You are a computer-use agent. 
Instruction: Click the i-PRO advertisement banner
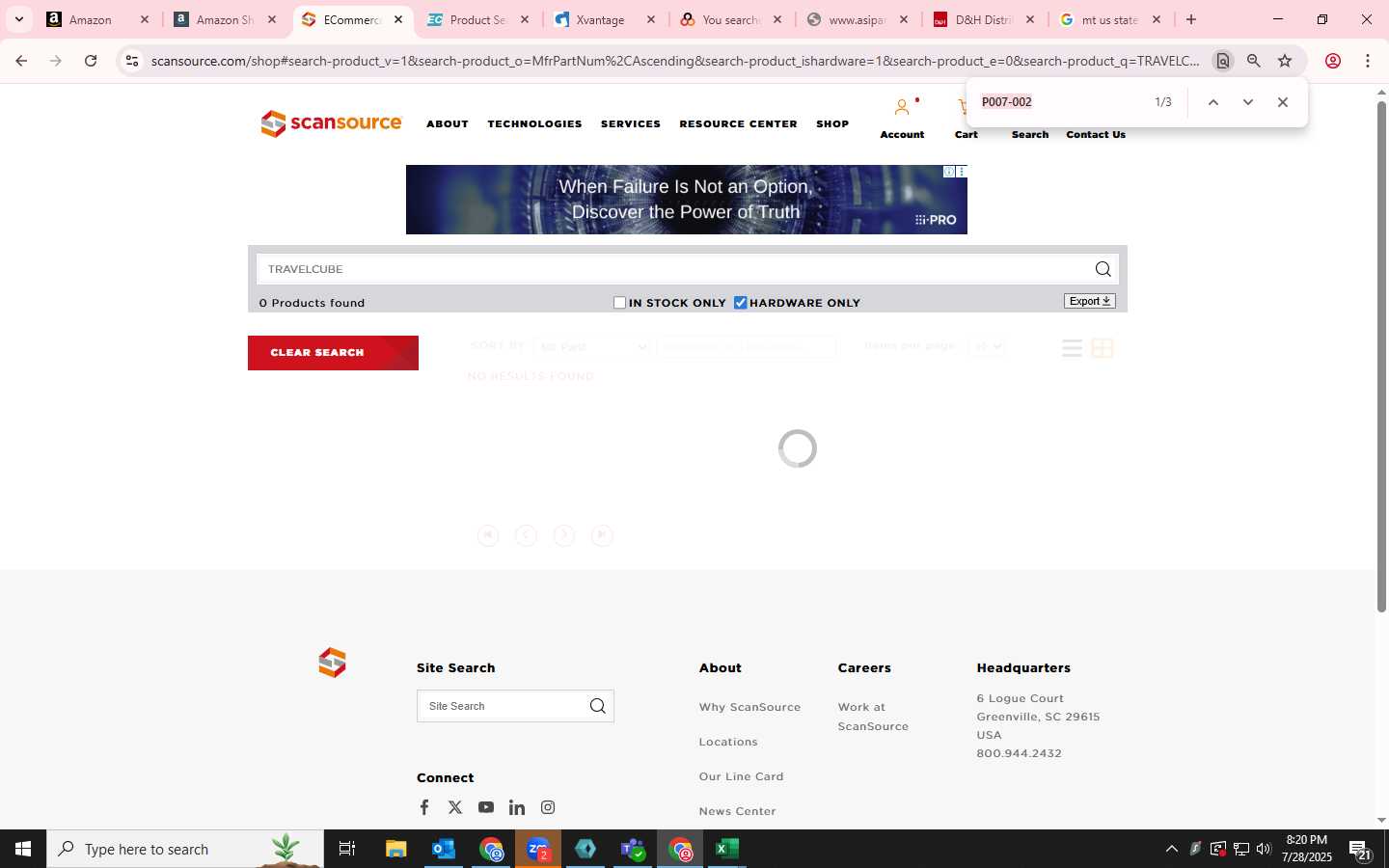[686, 200]
